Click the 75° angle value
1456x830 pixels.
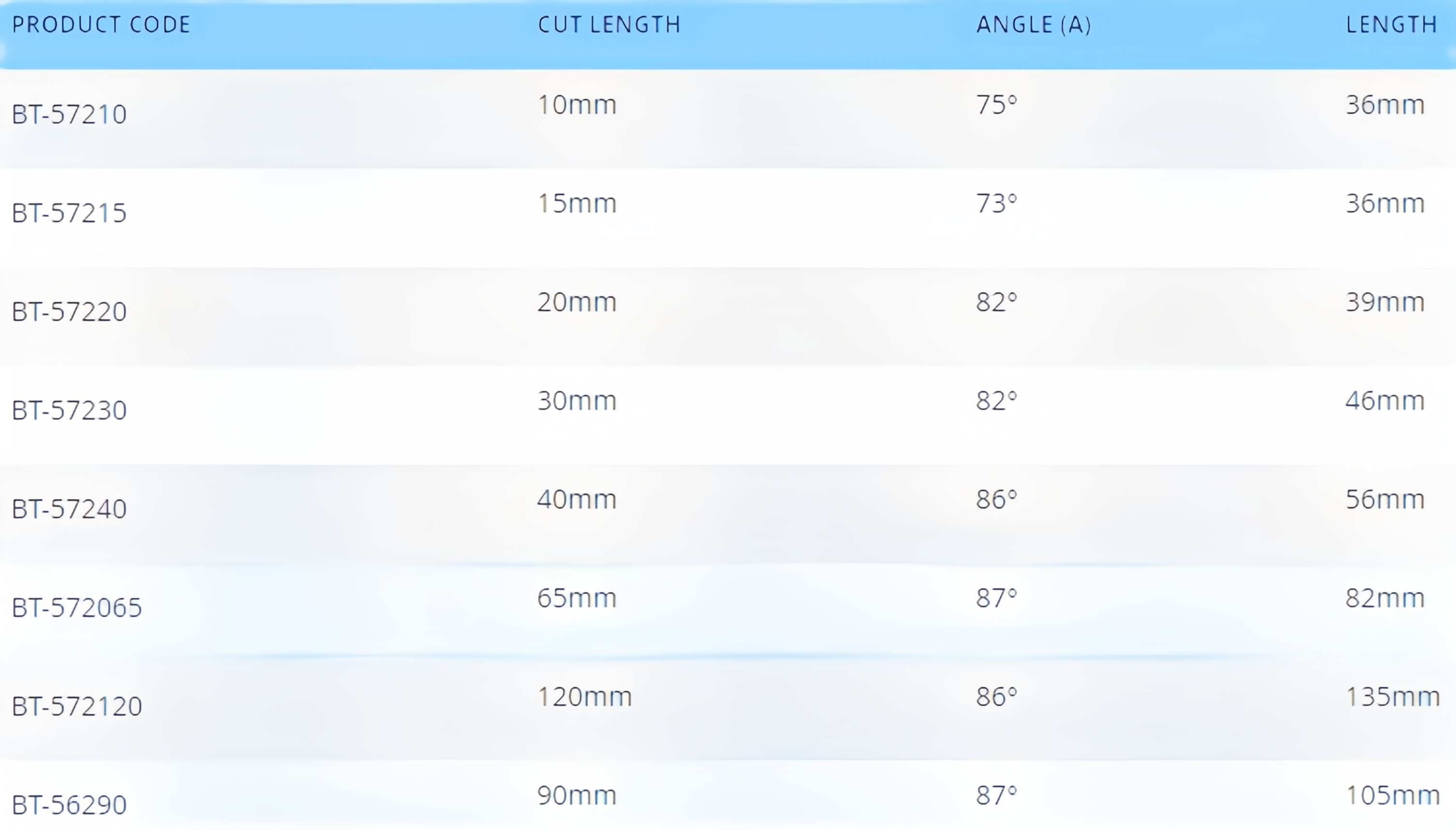(996, 104)
